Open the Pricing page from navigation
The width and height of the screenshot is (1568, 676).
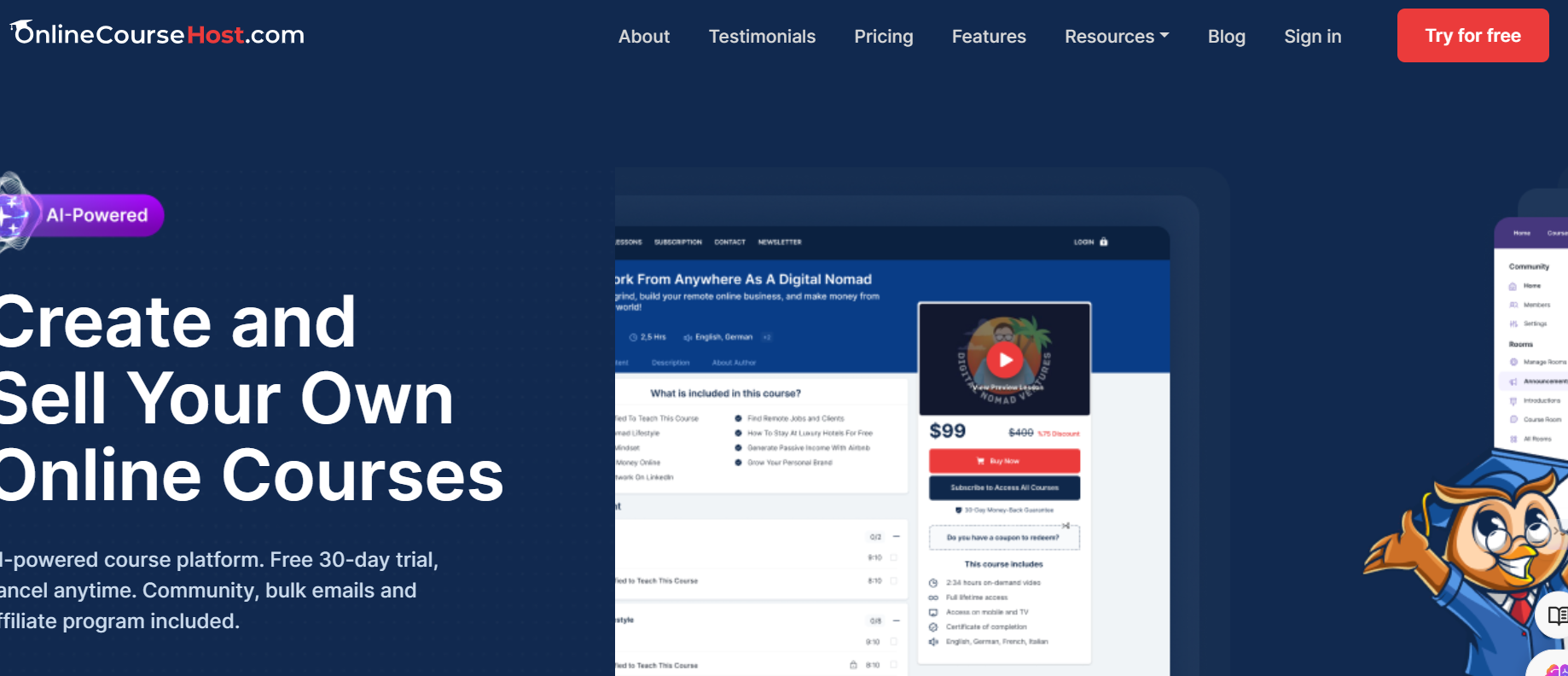pyautogui.click(x=883, y=37)
